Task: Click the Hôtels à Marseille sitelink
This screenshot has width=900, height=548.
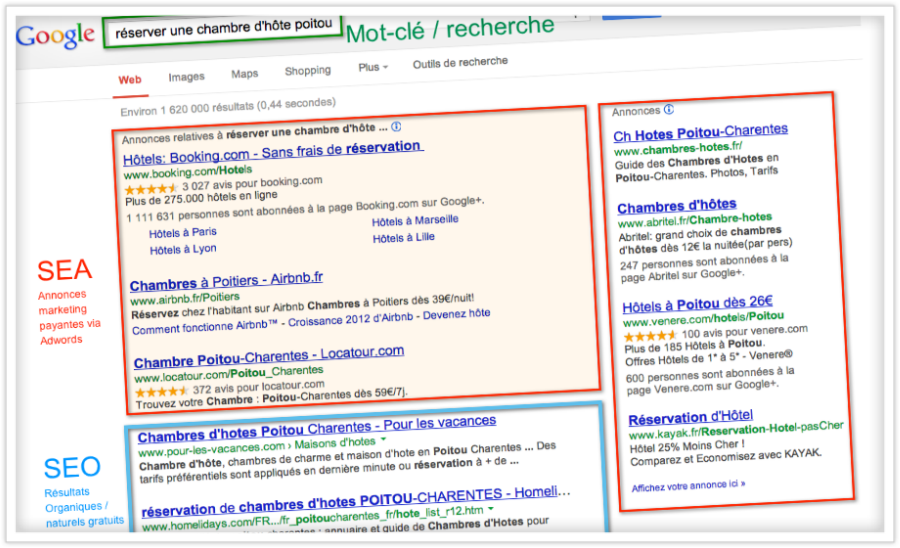Action: (x=415, y=221)
